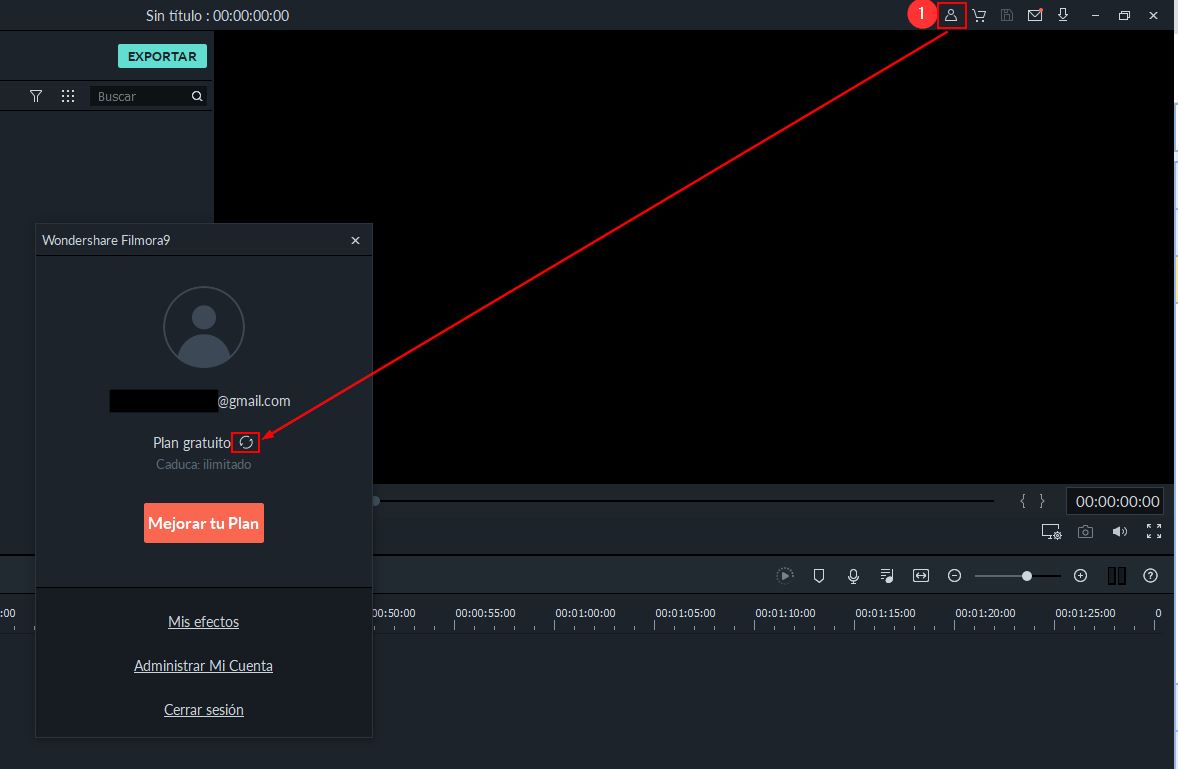Click zoom to fit timeline icon
The height and width of the screenshot is (769, 1178).
[920, 576]
